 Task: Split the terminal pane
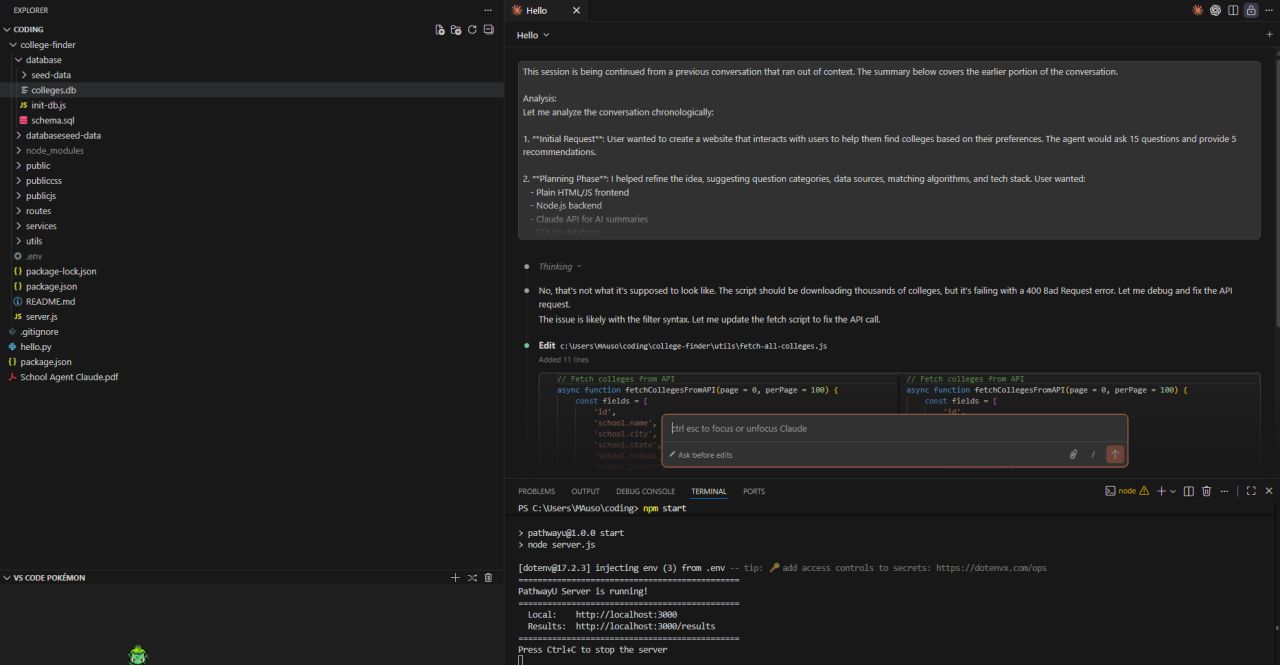(1188, 491)
